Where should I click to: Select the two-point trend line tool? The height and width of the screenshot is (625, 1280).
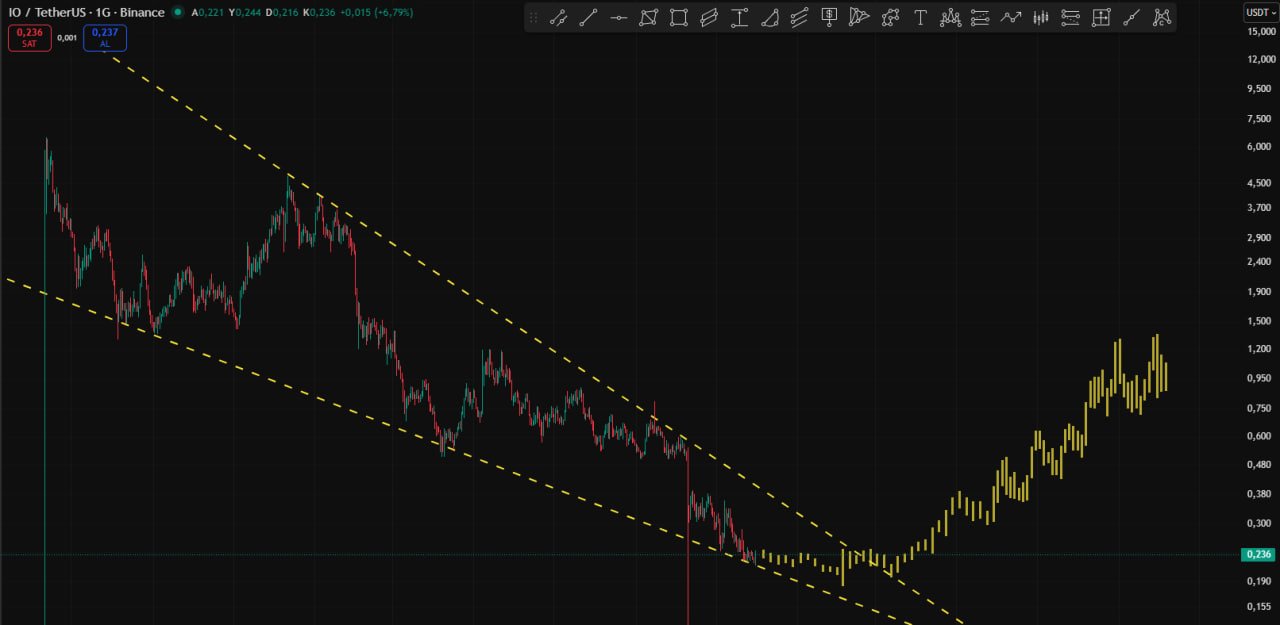[x=558, y=17]
